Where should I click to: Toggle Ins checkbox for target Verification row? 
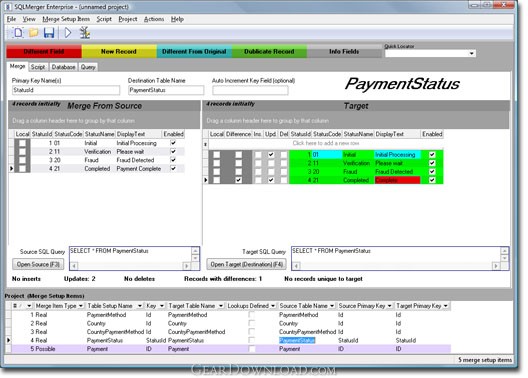[258, 163]
